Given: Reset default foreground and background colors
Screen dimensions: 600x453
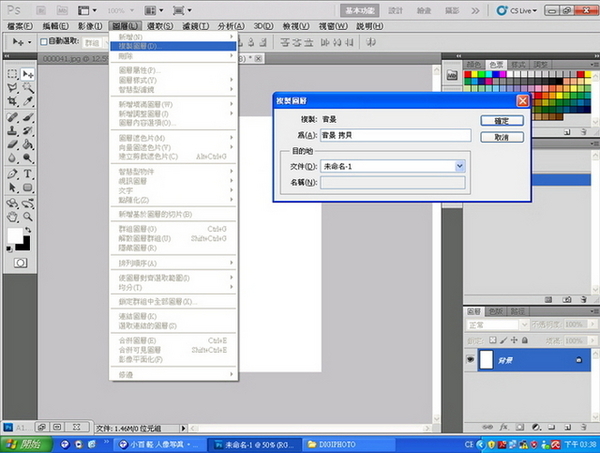Looking at the screenshot, I should tap(9, 249).
